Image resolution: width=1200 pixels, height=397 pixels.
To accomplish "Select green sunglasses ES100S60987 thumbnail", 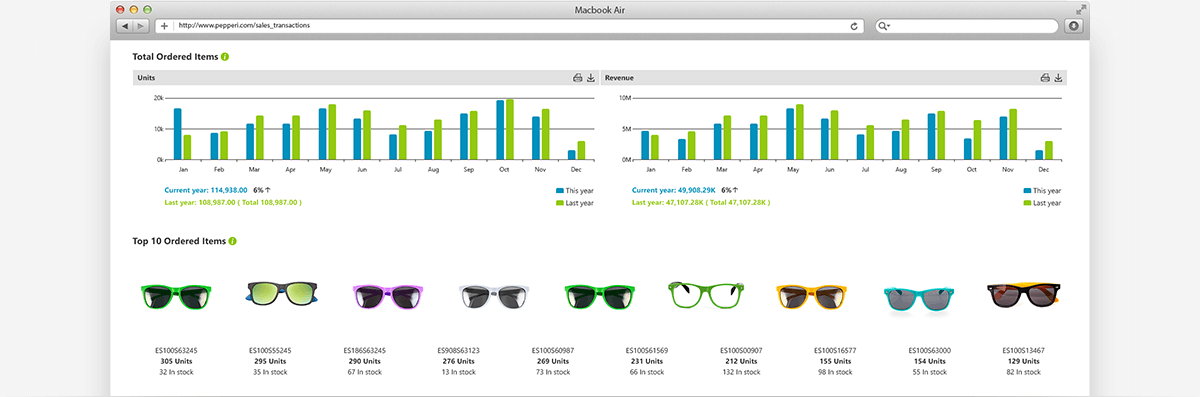I will pyautogui.click(x=599, y=297).
